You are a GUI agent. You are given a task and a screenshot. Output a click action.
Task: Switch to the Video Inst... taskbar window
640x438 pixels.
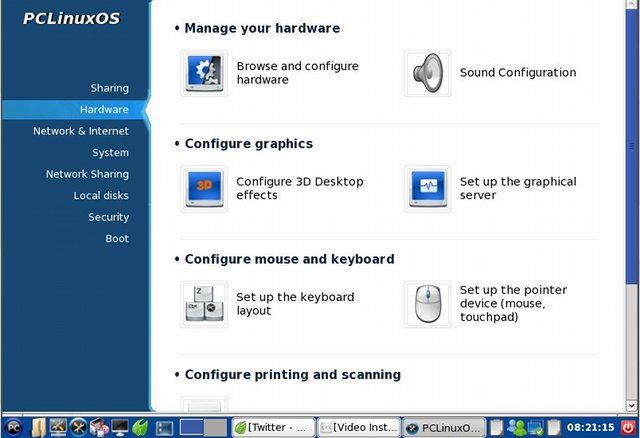tap(358, 428)
